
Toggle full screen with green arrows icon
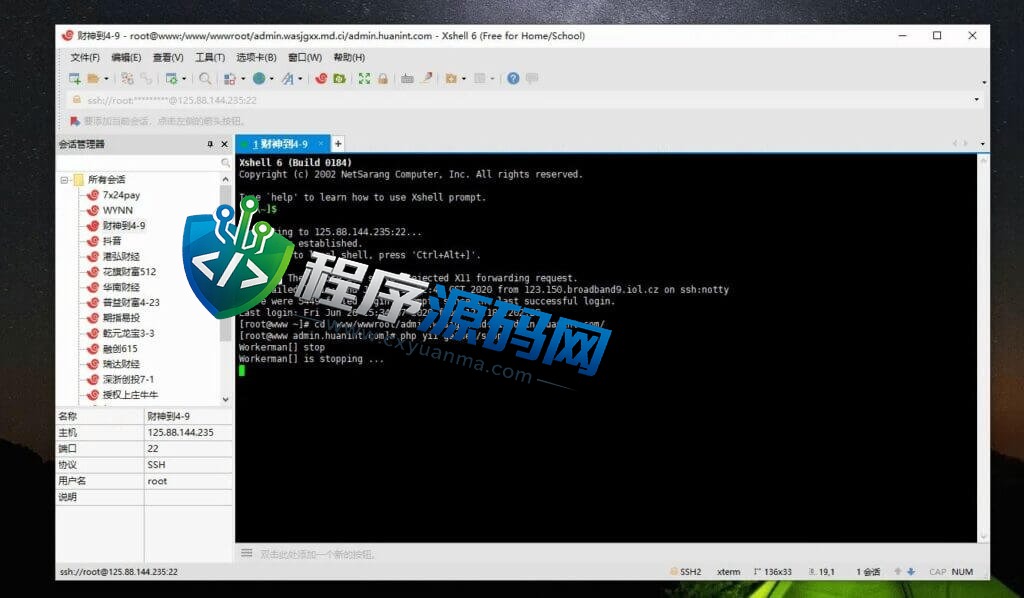(364, 78)
